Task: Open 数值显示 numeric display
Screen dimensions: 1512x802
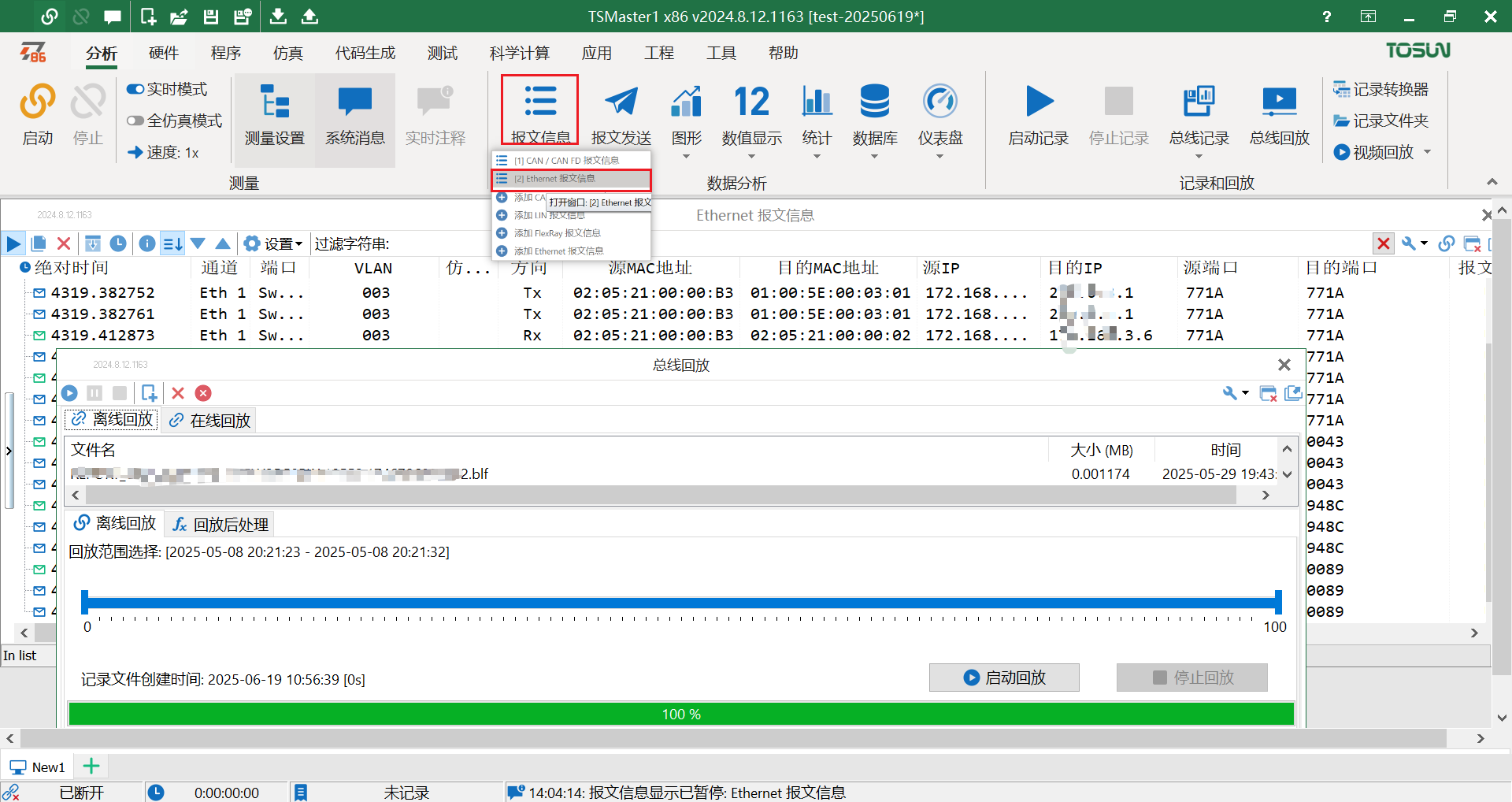Action: click(751, 114)
